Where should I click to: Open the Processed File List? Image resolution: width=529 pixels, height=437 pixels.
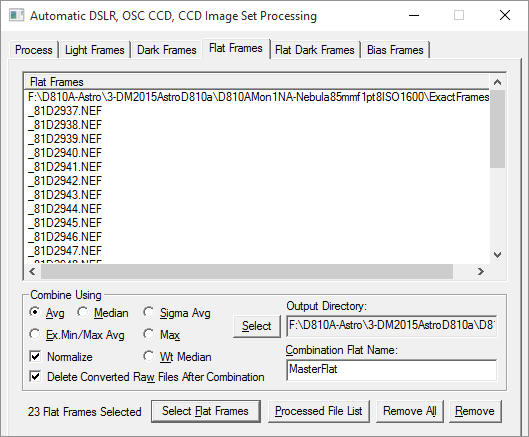[318, 411]
